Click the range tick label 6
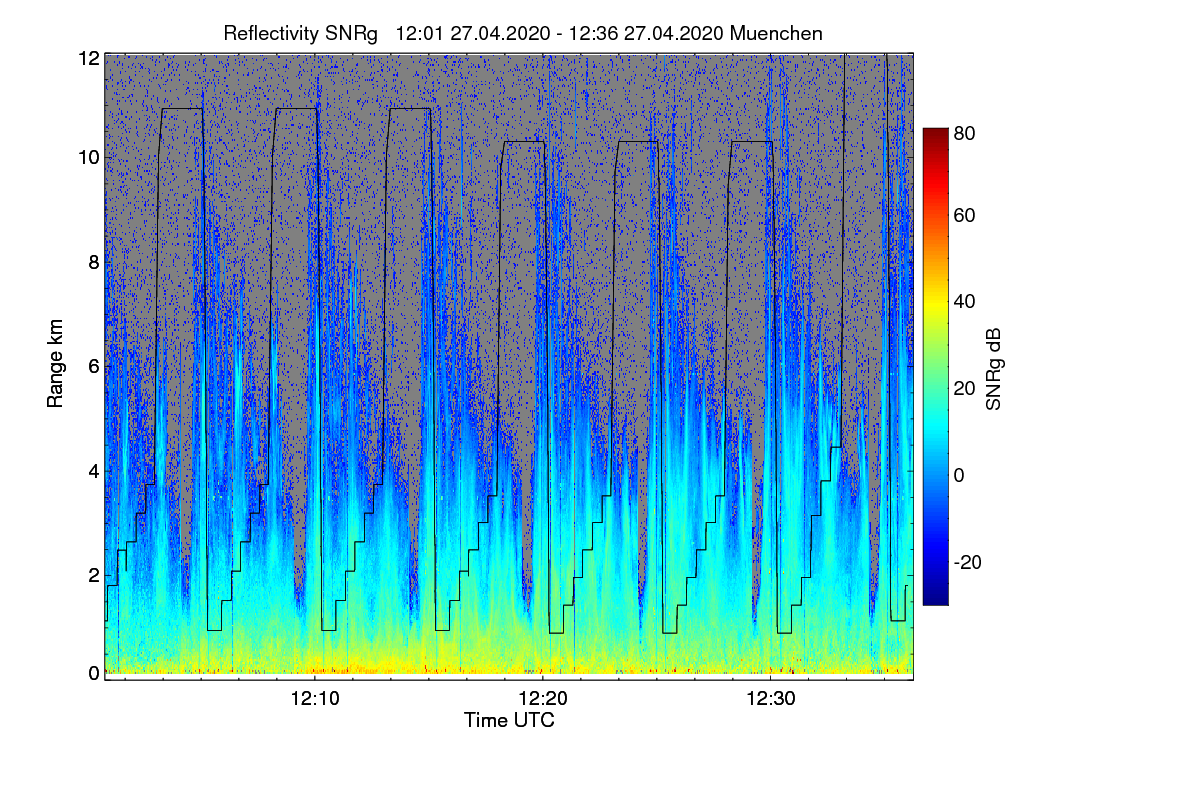This screenshot has width=1200, height=800. click(x=94, y=366)
